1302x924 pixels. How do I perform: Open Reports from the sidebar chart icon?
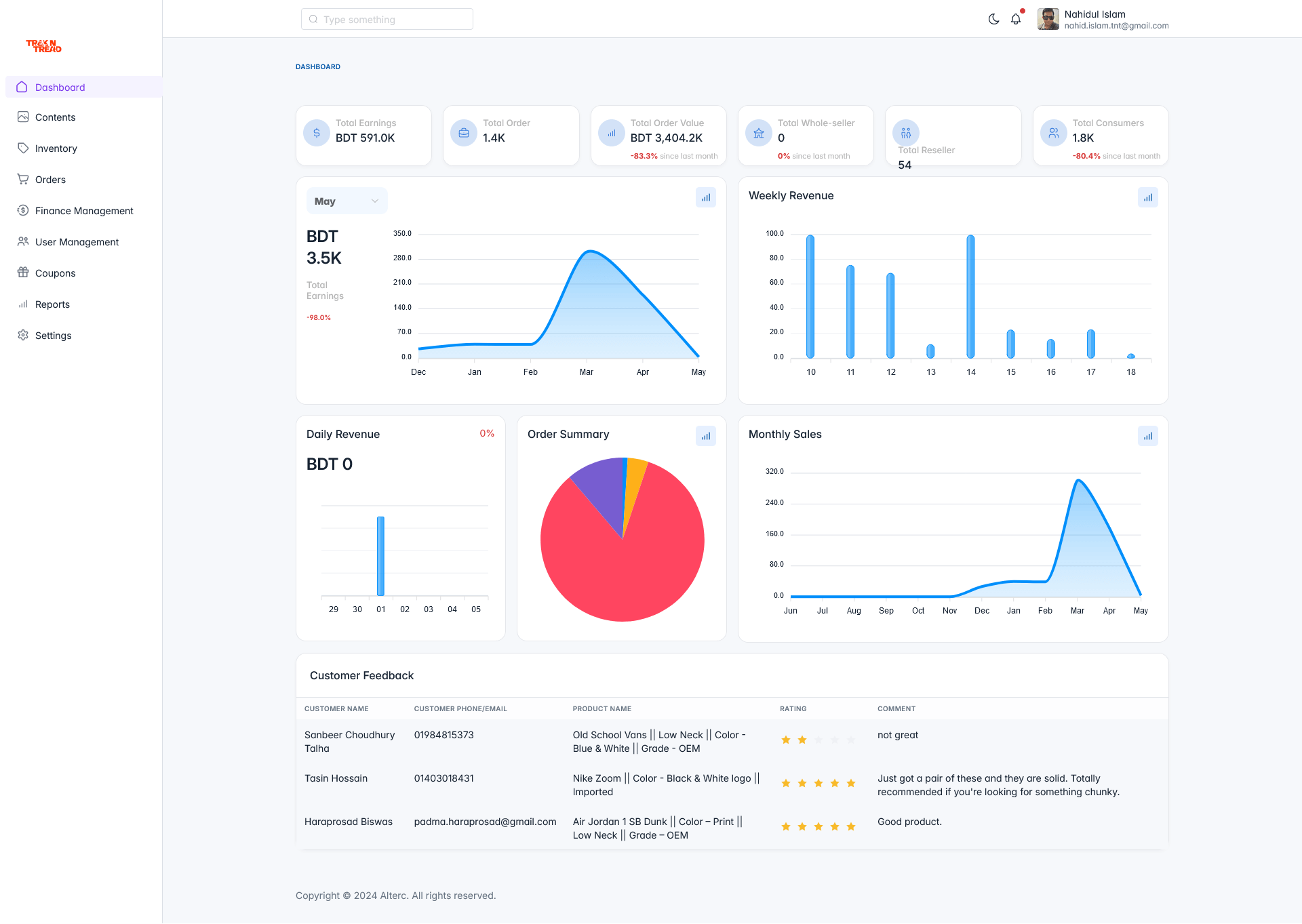tap(23, 304)
